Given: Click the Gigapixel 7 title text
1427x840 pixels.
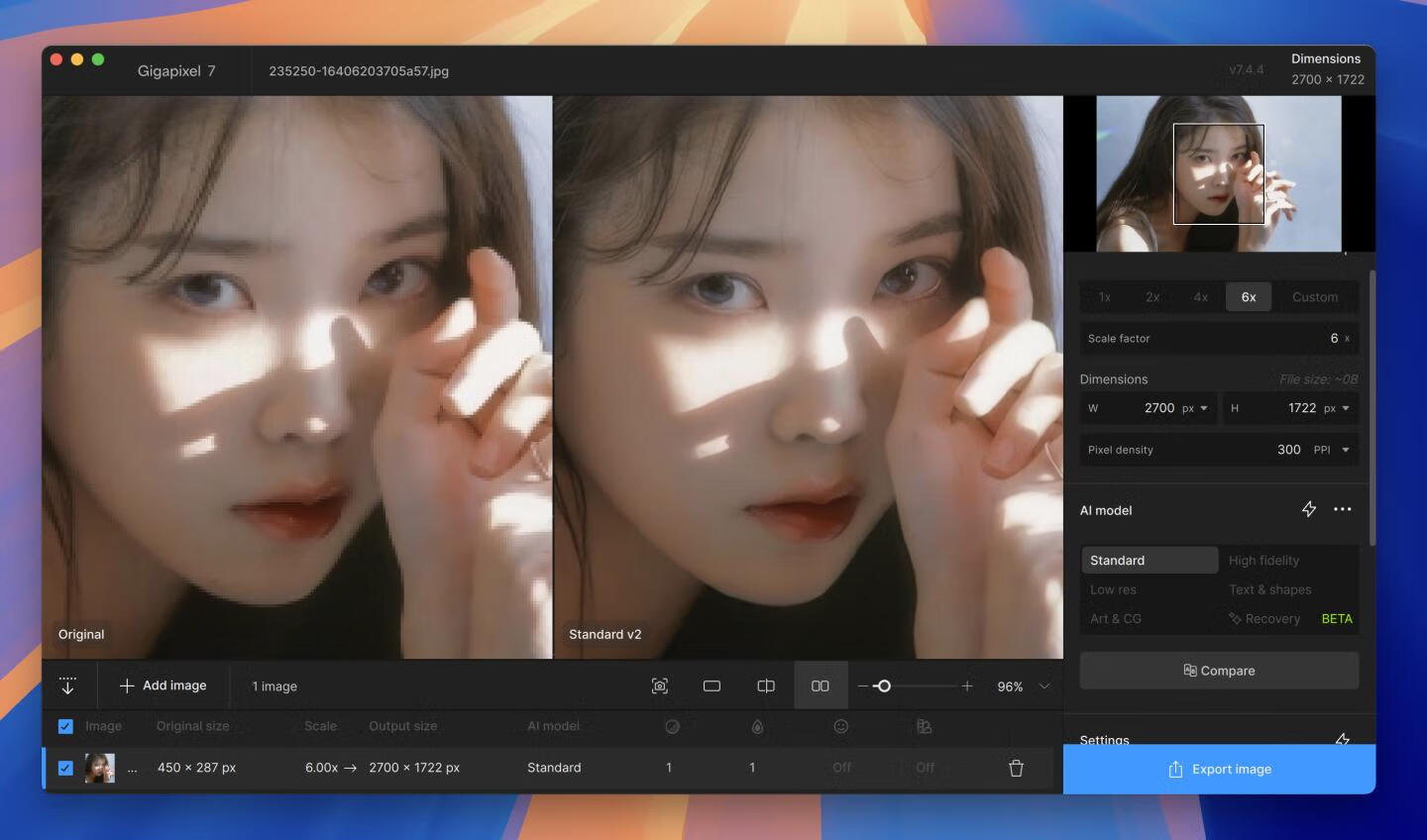Looking at the screenshot, I should [x=176, y=71].
